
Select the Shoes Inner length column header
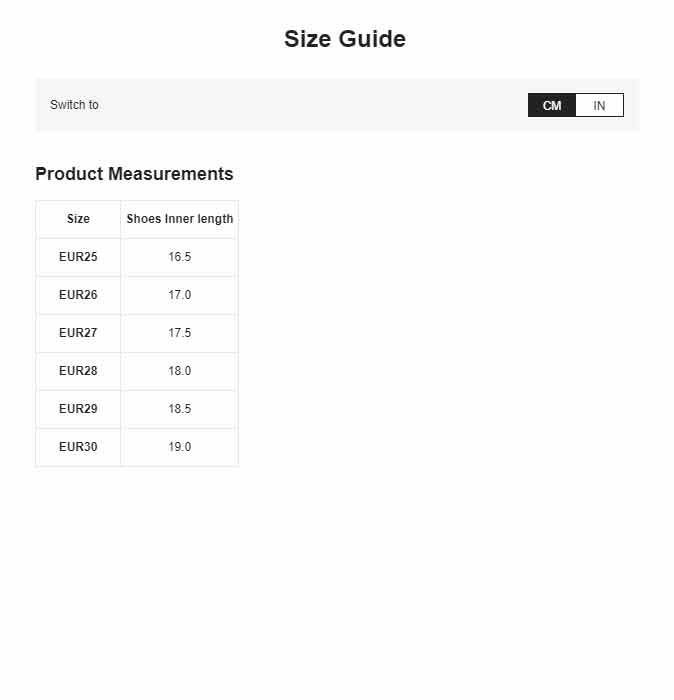179,219
